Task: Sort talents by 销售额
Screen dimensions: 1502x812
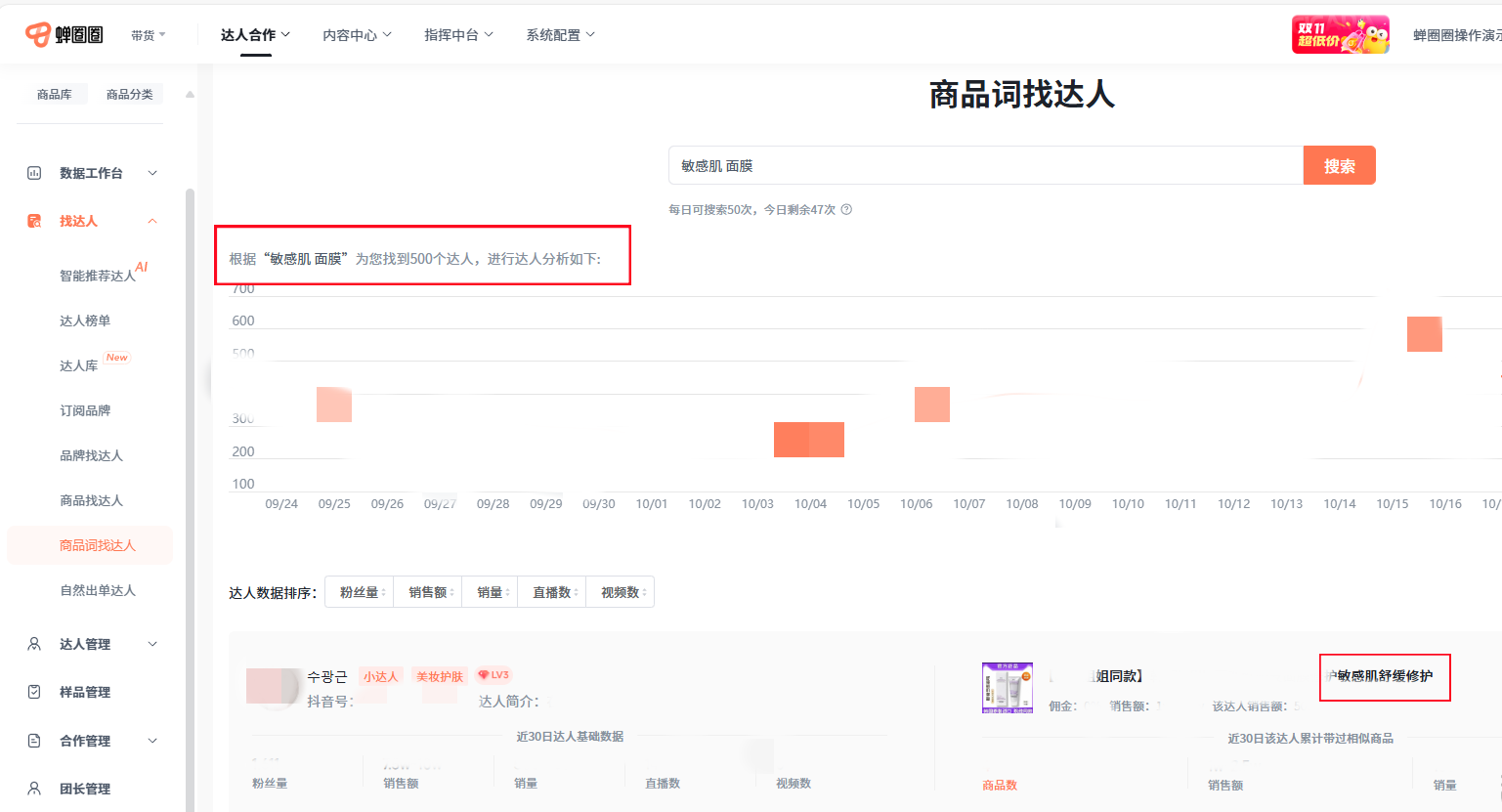Action: coord(428,592)
